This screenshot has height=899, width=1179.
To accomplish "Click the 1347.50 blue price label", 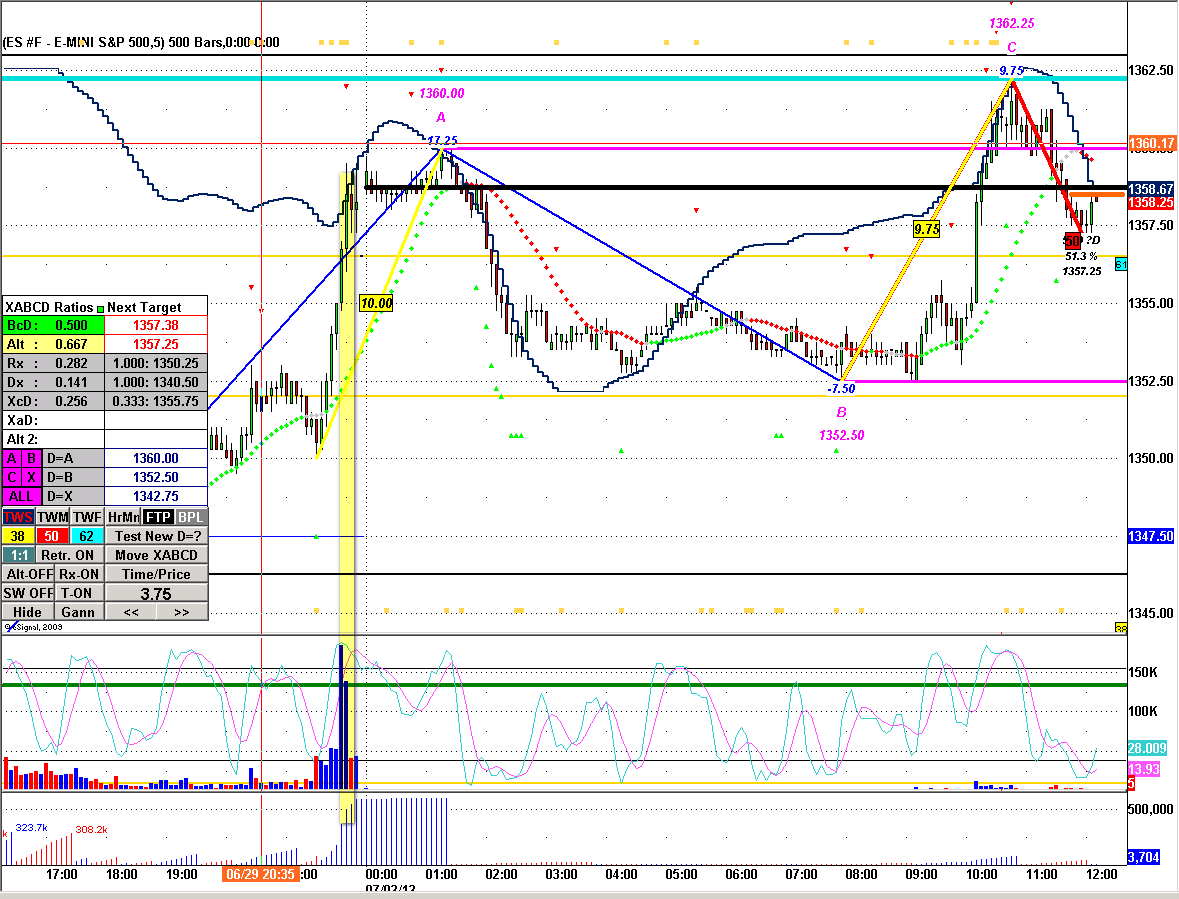I will pos(1150,536).
